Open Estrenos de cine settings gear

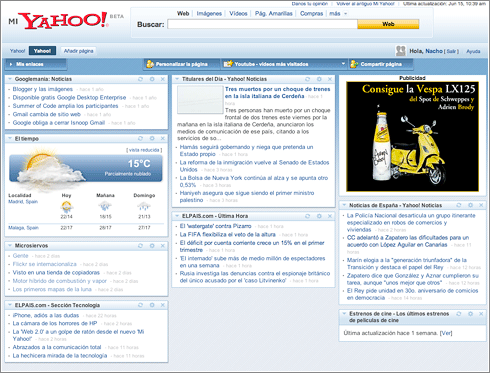(x=470, y=314)
